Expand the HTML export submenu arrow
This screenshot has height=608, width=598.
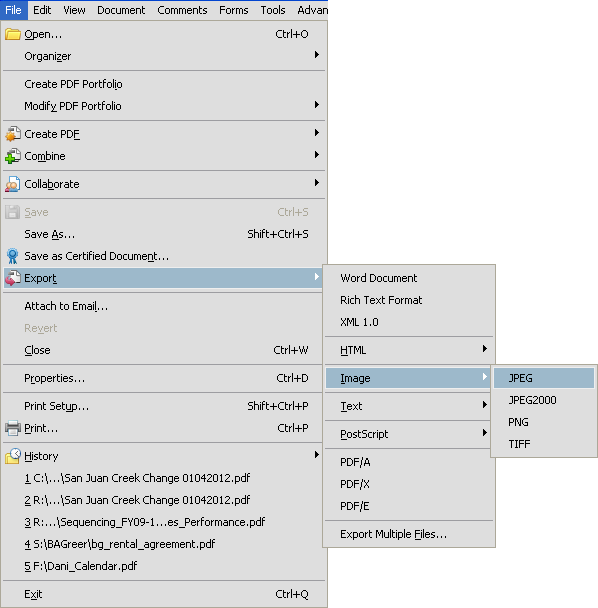click(x=485, y=349)
